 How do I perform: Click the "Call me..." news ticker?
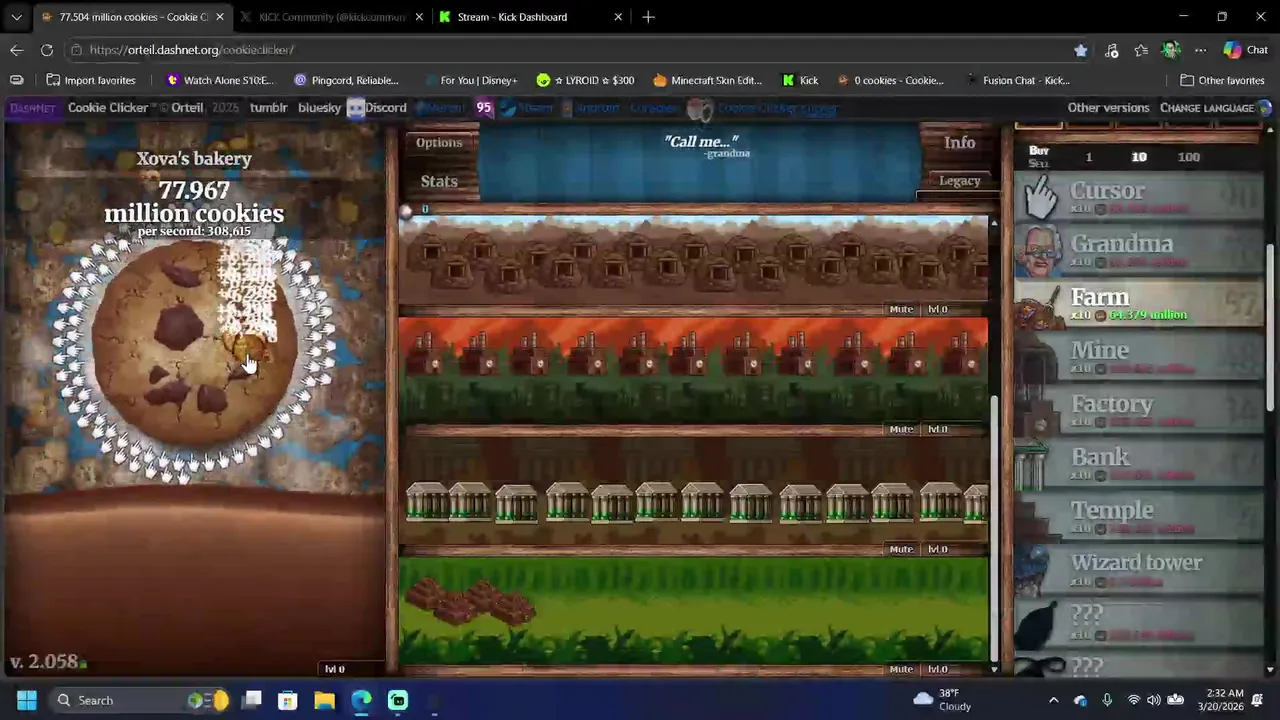[702, 146]
